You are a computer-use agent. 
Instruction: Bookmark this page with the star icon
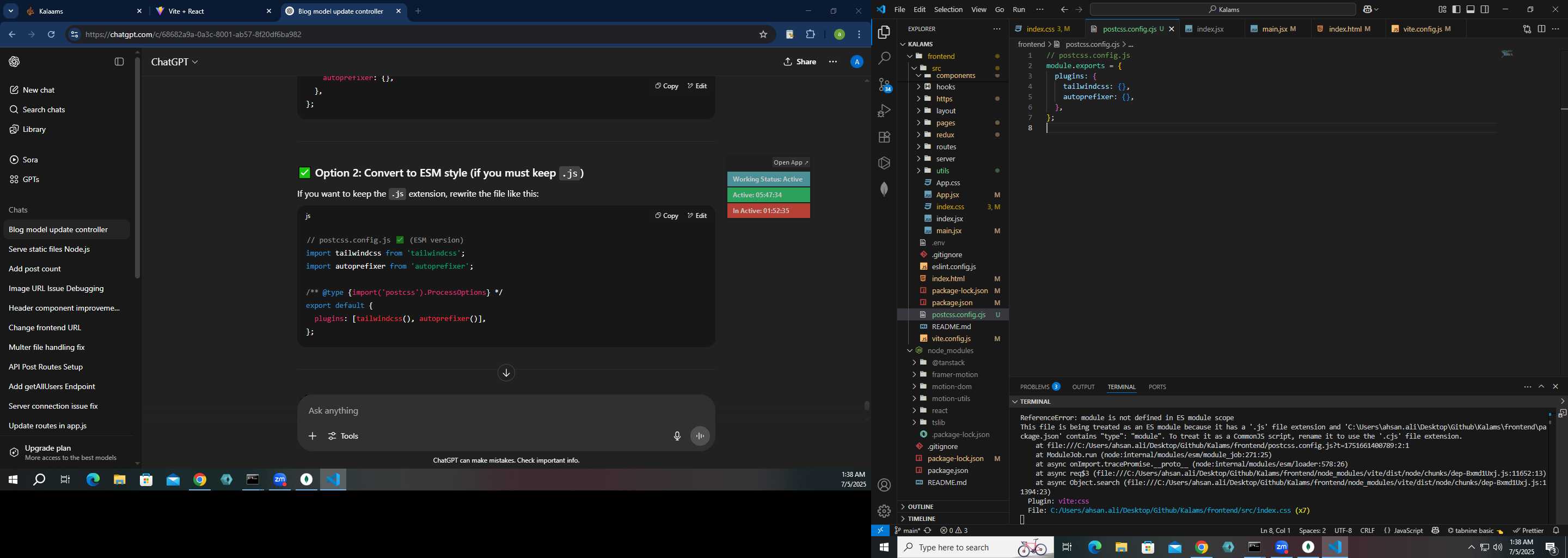(763, 35)
